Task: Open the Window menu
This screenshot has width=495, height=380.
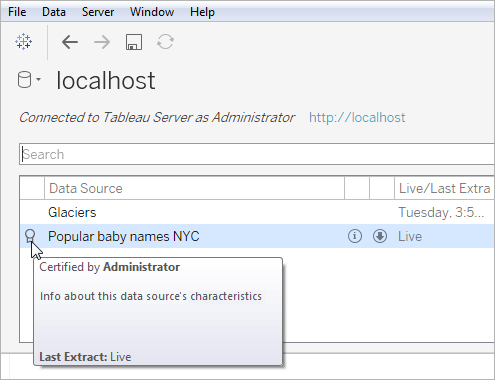Action: (x=152, y=12)
